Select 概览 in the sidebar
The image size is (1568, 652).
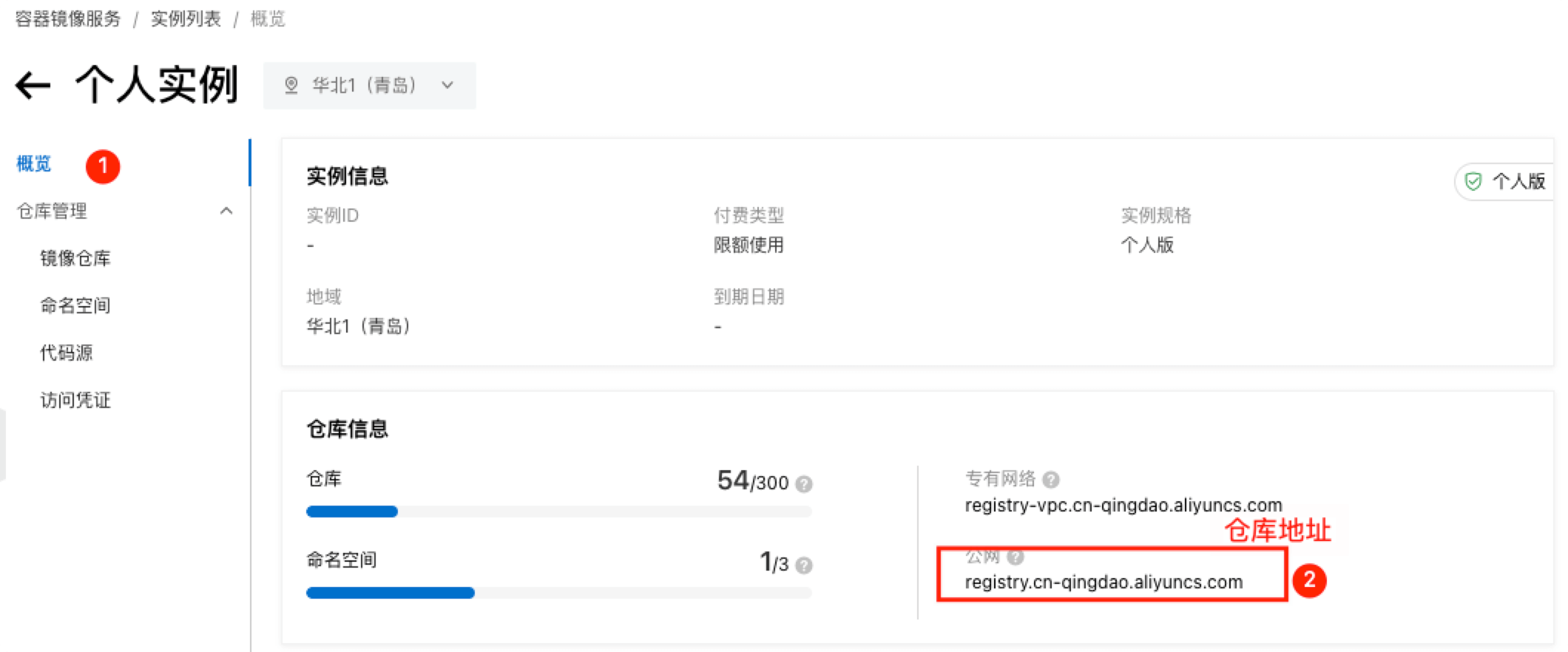tap(34, 163)
